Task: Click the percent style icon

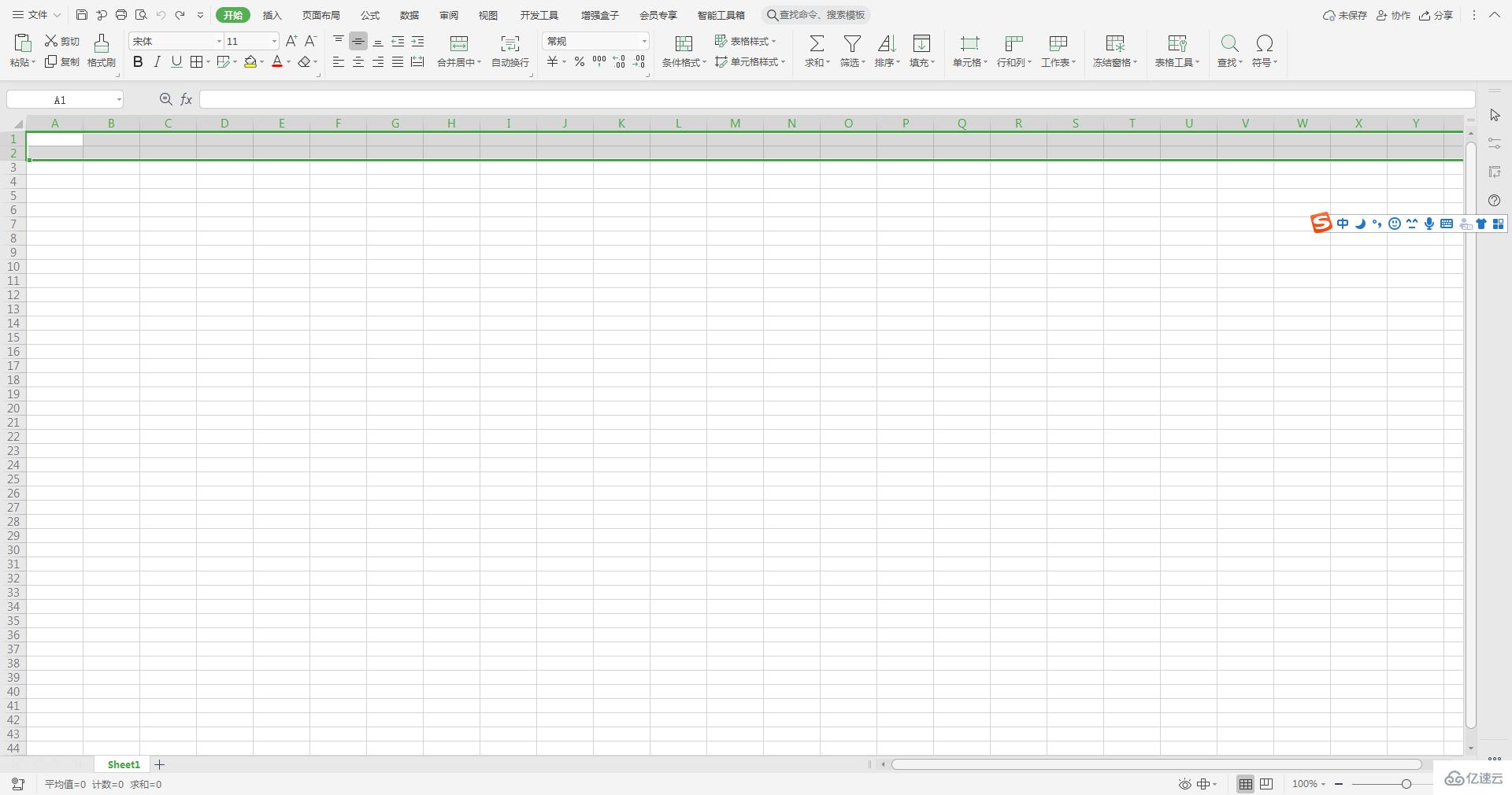Action: tap(580, 61)
